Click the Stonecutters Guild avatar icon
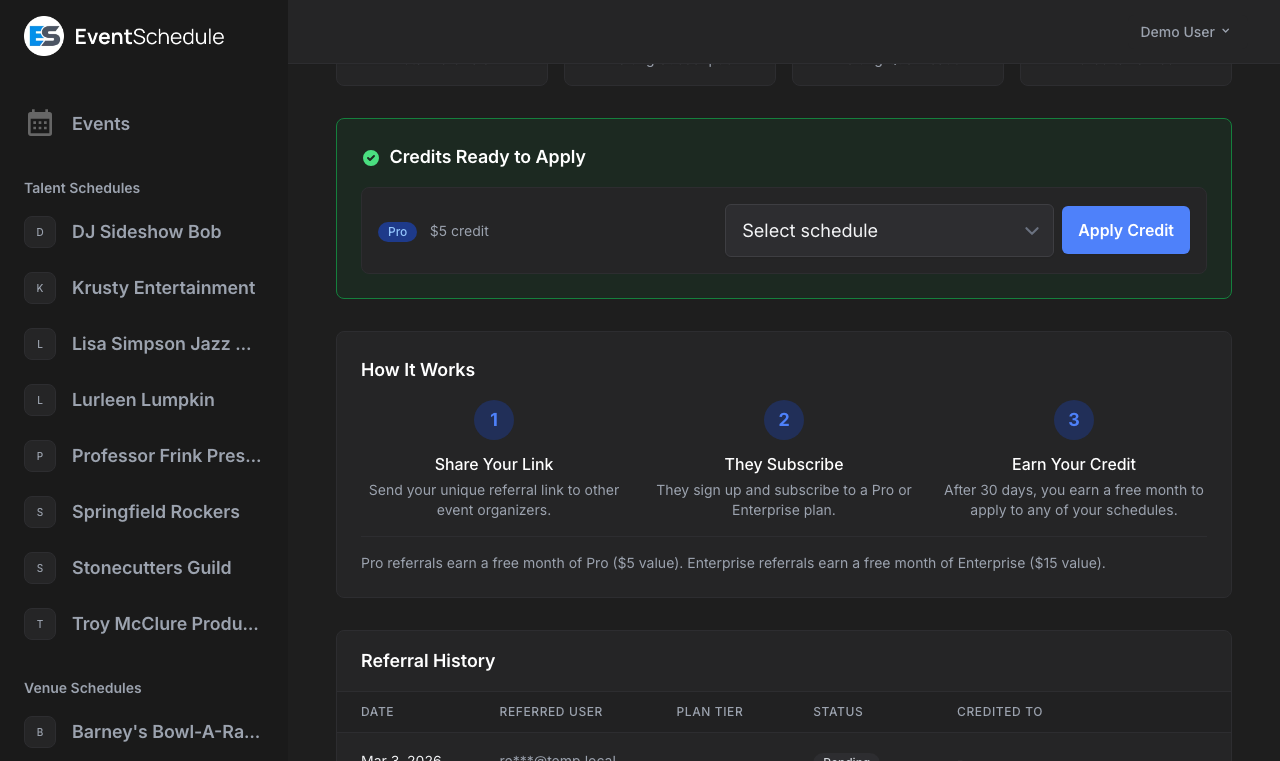This screenshot has height=761, width=1280. coord(39,568)
